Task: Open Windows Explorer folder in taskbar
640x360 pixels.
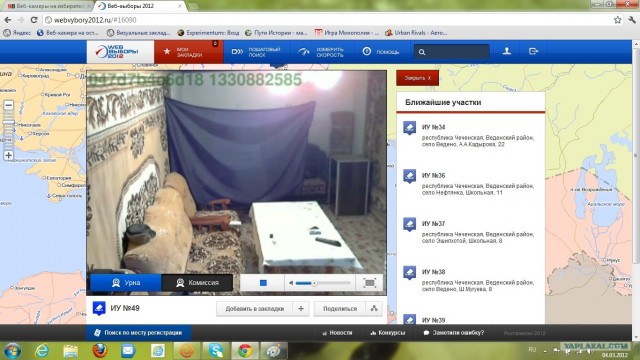Action: click(x=70, y=351)
